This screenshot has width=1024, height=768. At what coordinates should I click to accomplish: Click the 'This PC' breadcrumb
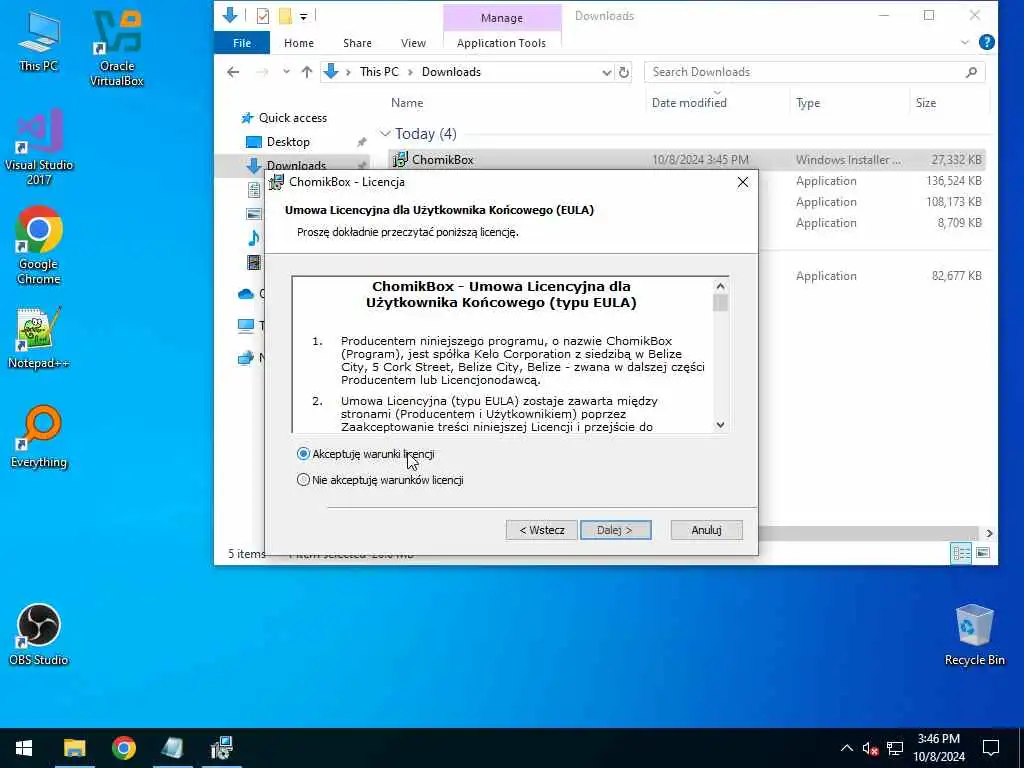(379, 72)
